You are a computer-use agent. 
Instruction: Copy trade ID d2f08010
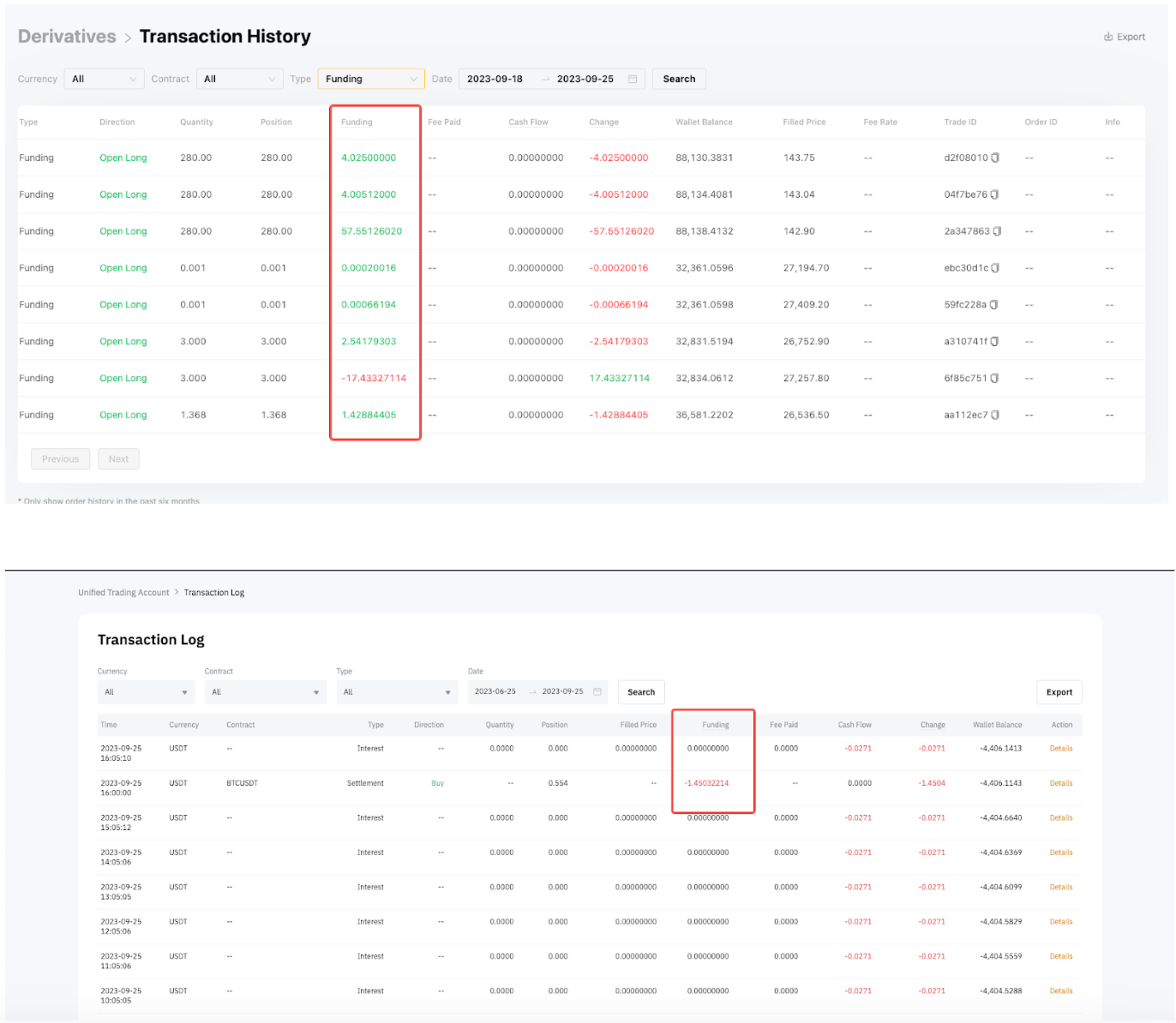995,158
